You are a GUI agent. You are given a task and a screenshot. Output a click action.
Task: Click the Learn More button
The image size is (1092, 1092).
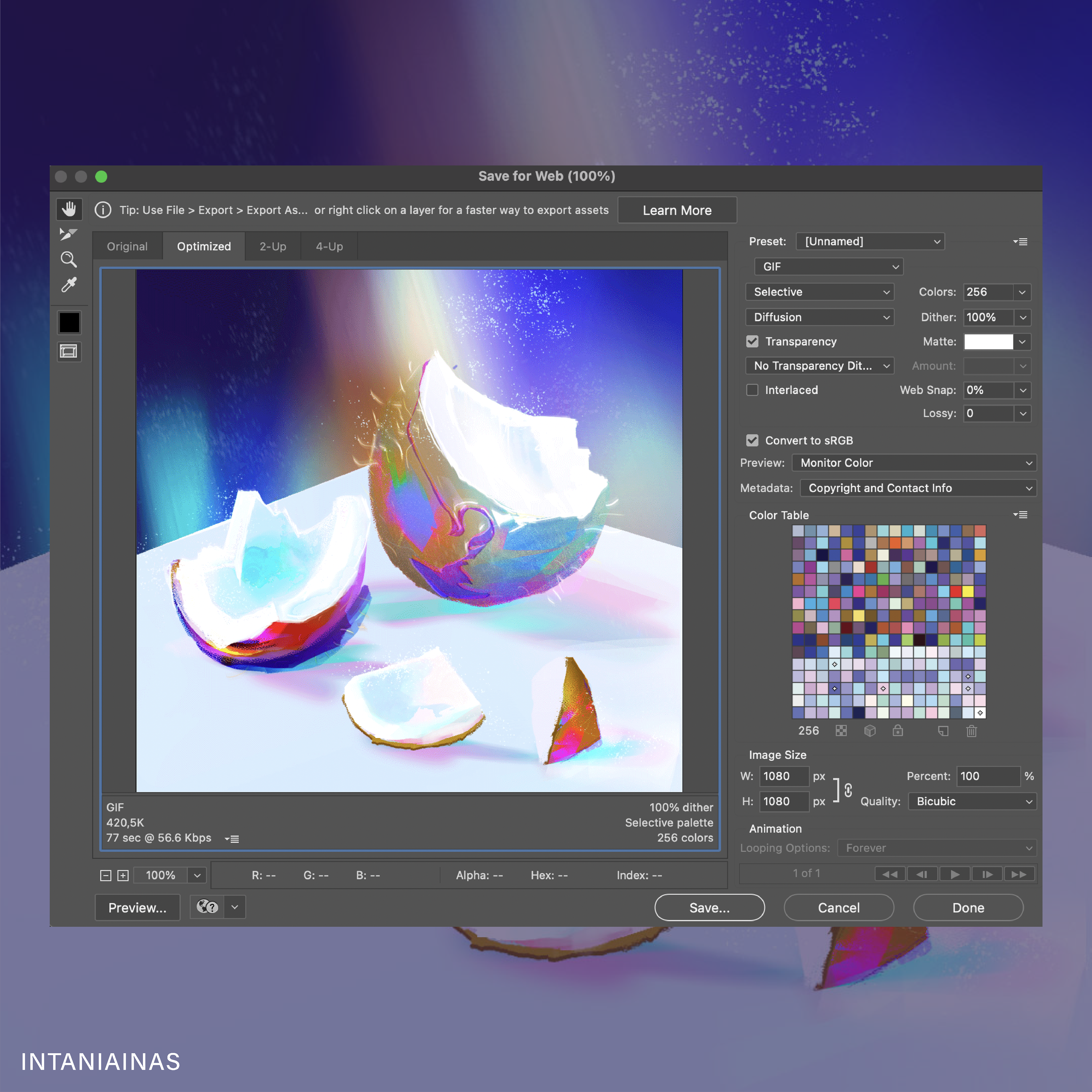pos(677,210)
